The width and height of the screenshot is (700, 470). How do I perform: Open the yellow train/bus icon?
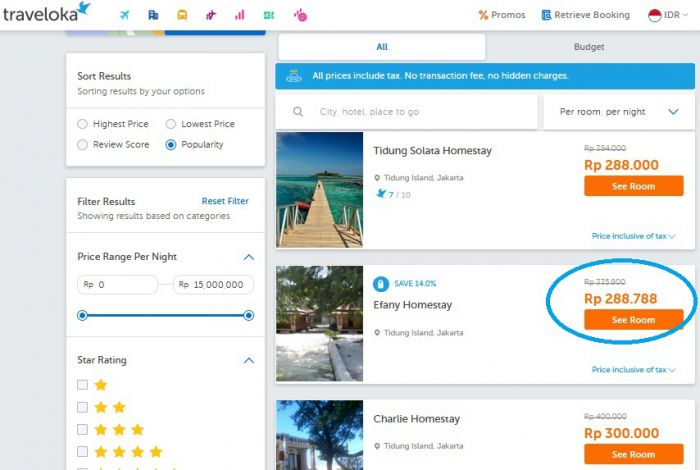[x=182, y=15]
